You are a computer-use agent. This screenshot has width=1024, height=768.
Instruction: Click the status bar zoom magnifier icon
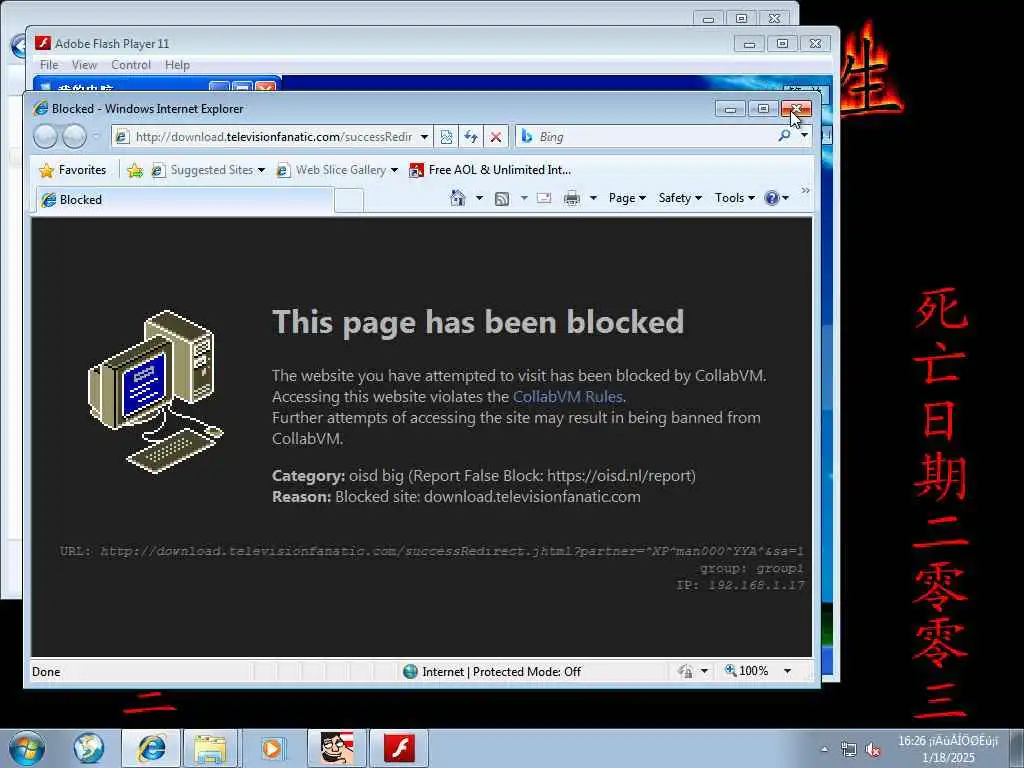point(730,670)
